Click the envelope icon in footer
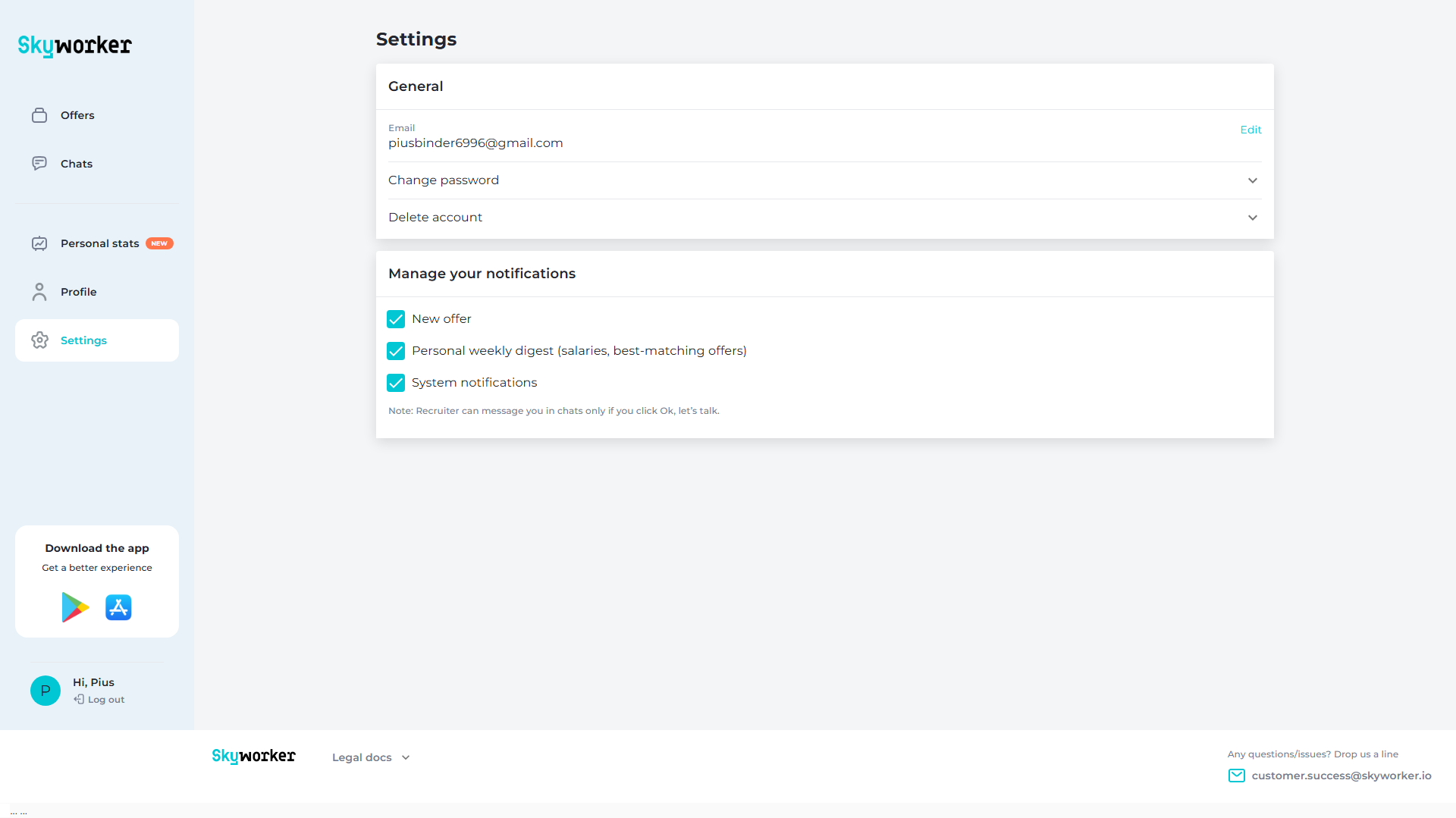This screenshot has width=1456, height=818. pyautogui.click(x=1237, y=776)
